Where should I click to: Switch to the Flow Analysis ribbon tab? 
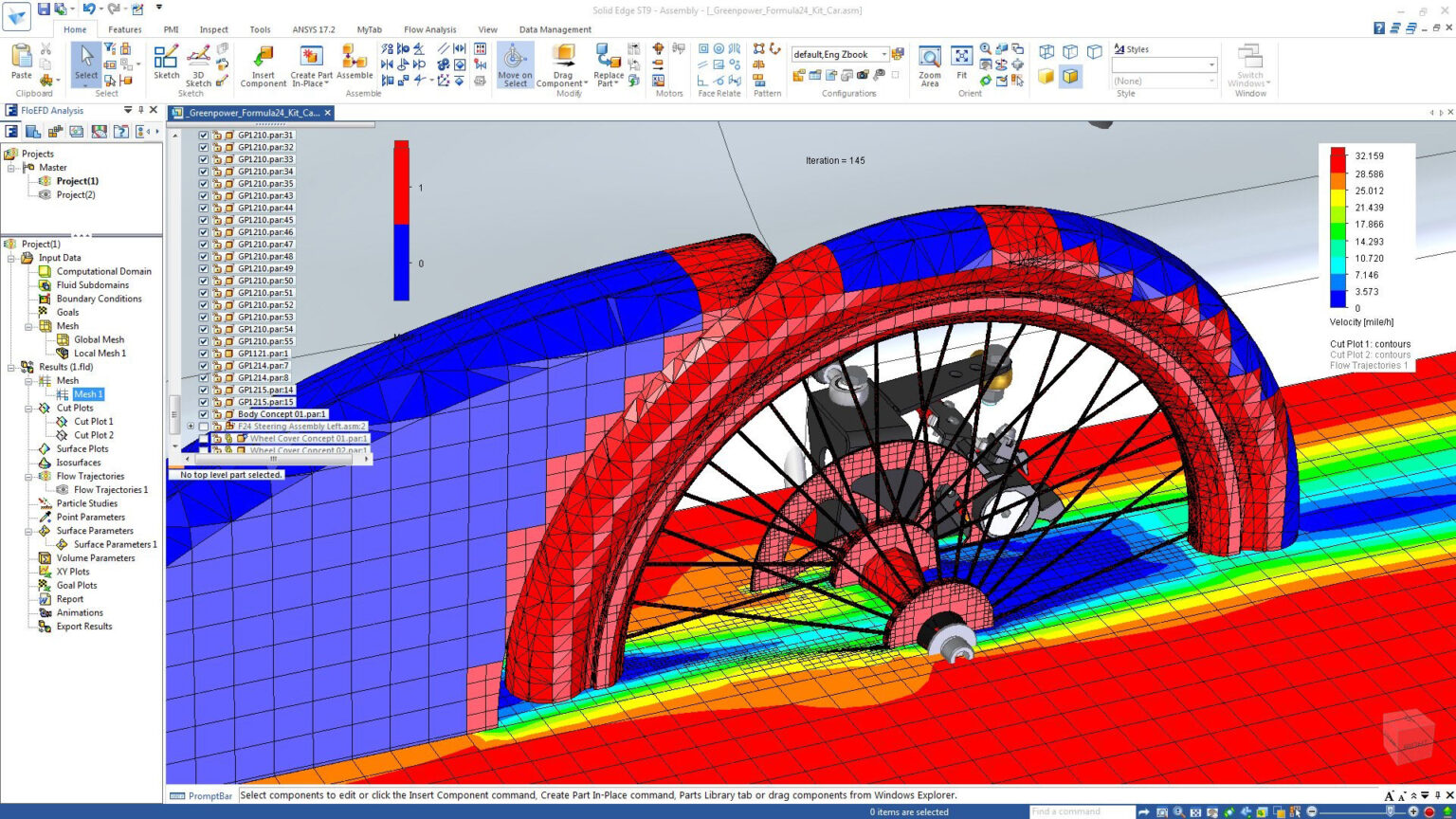tap(429, 29)
